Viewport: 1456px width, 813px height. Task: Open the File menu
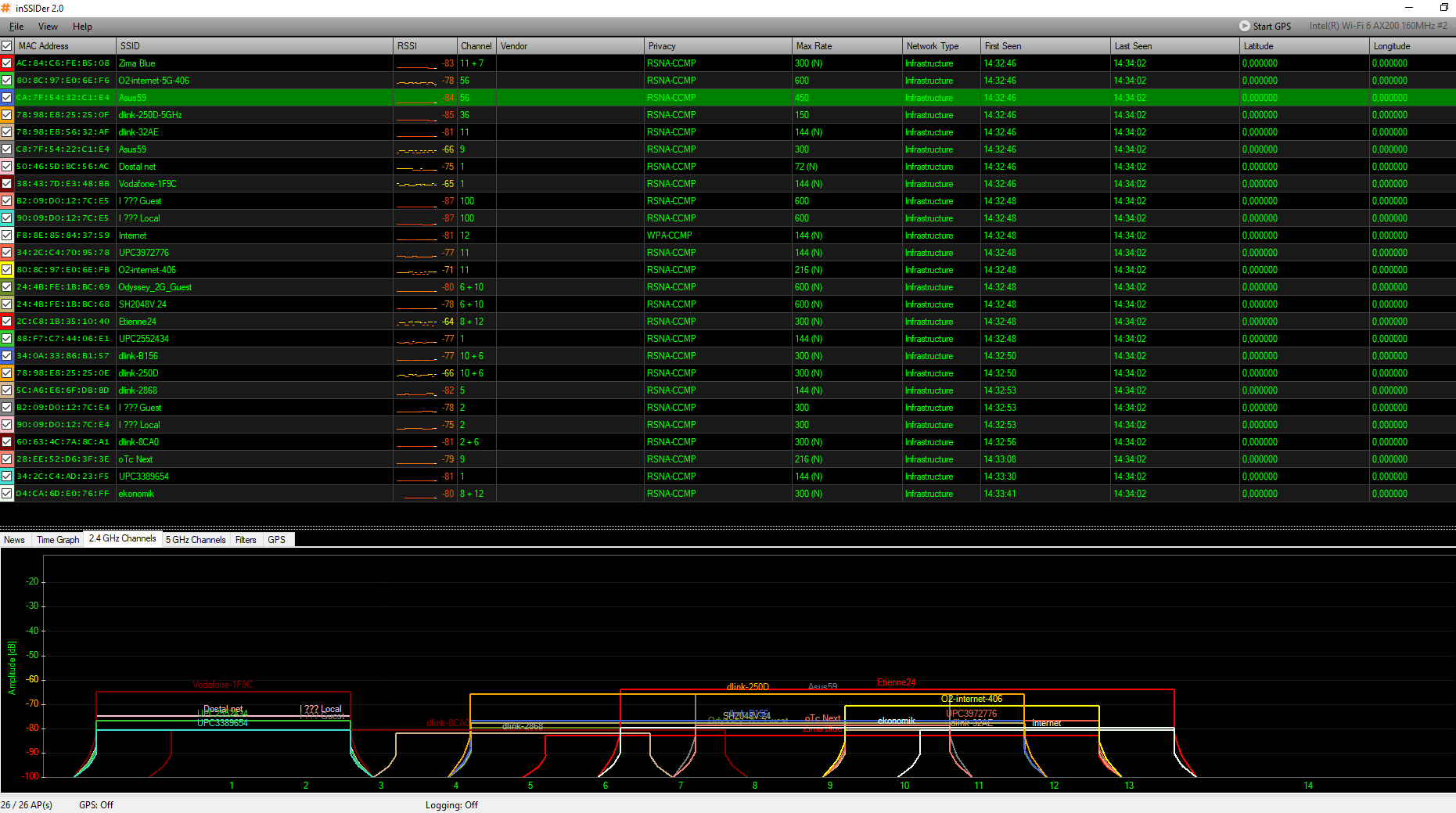pos(16,27)
